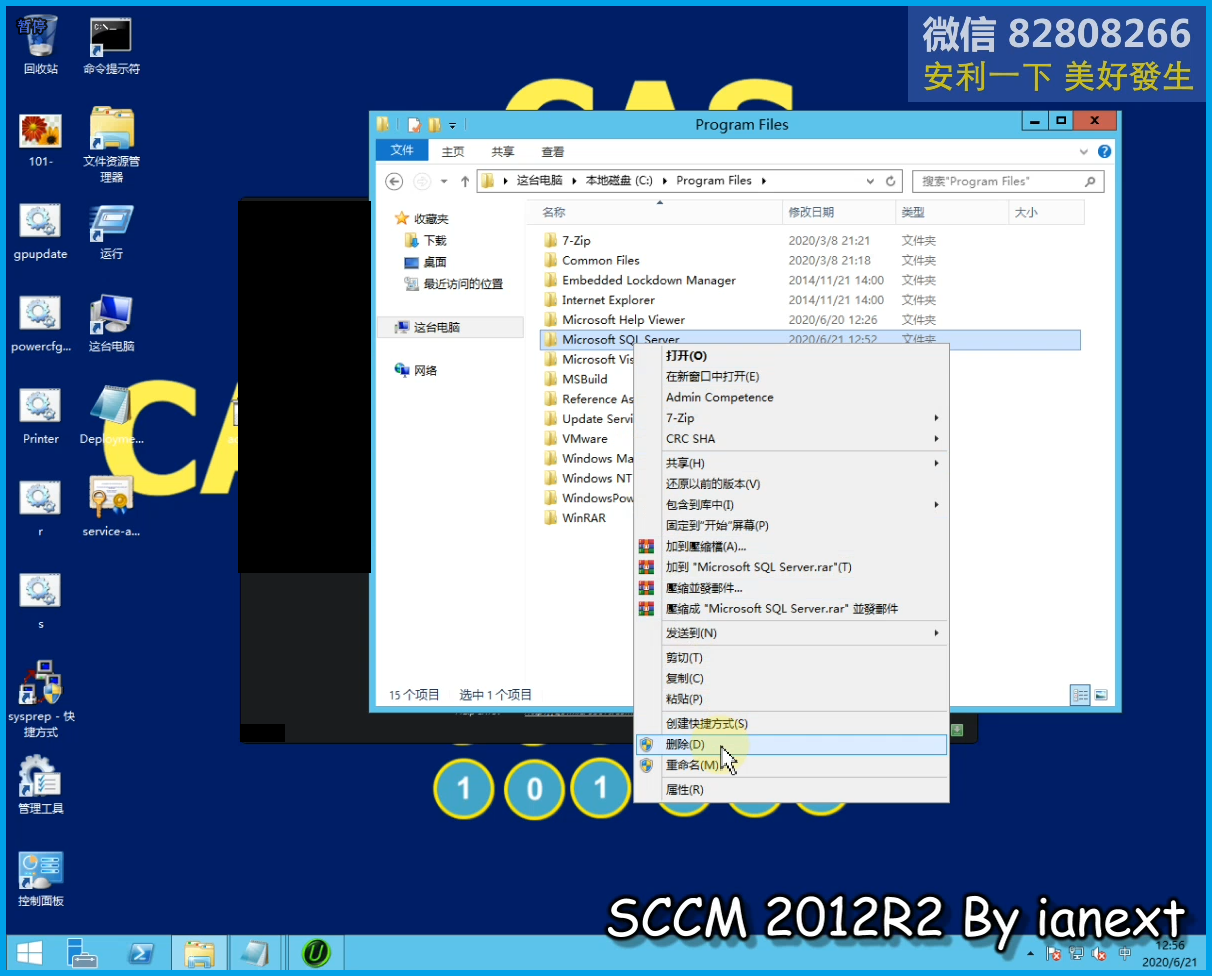Screen dimensions: 1212x976
Task: Choose 复制(C) from the context menu
Action: (791, 679)
